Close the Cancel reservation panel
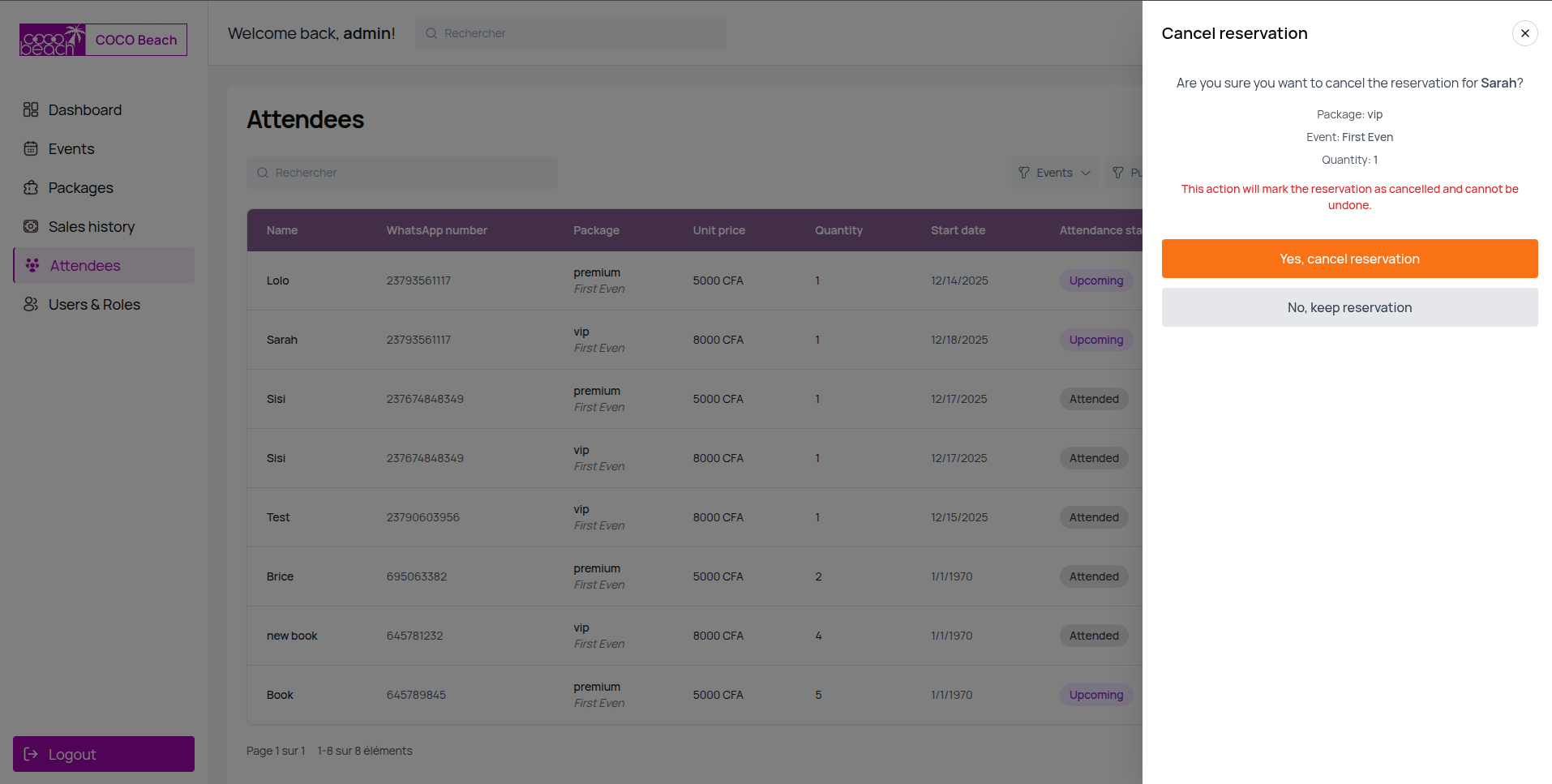This screenshot has height=784, width=1552. (x=1524, y=33)
